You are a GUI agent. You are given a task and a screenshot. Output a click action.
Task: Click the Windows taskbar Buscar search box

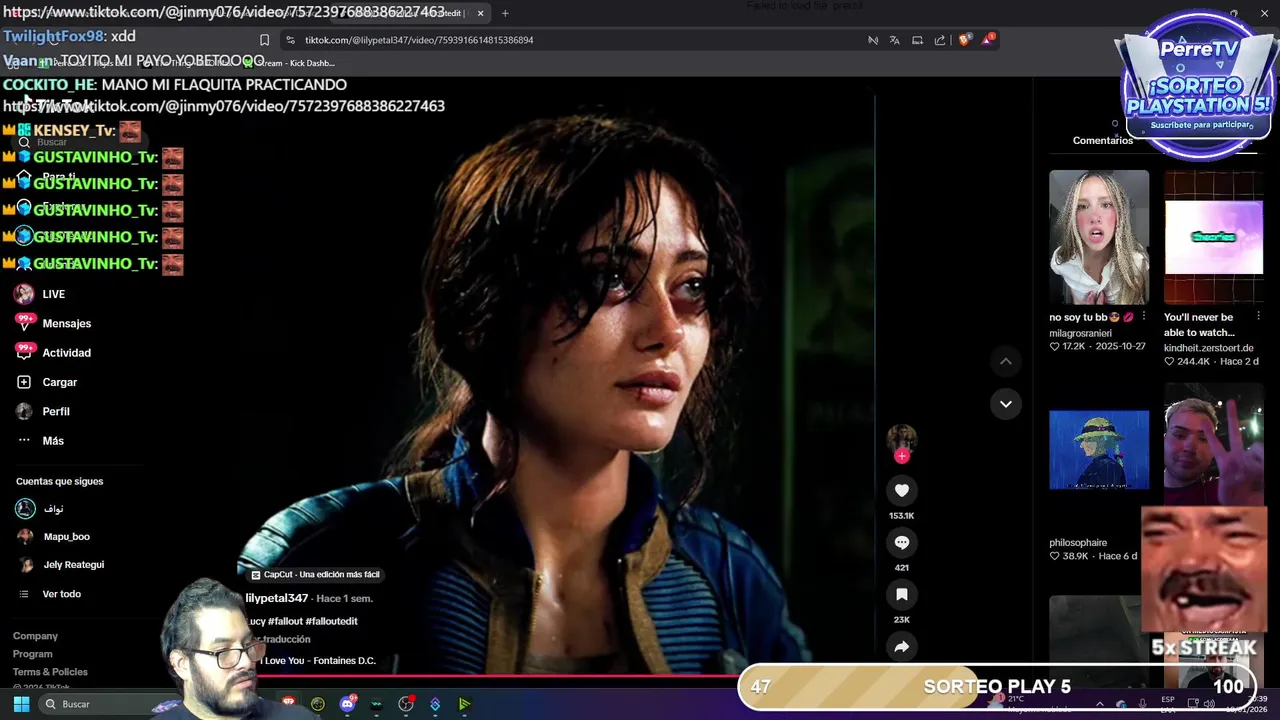pos(100,704)
